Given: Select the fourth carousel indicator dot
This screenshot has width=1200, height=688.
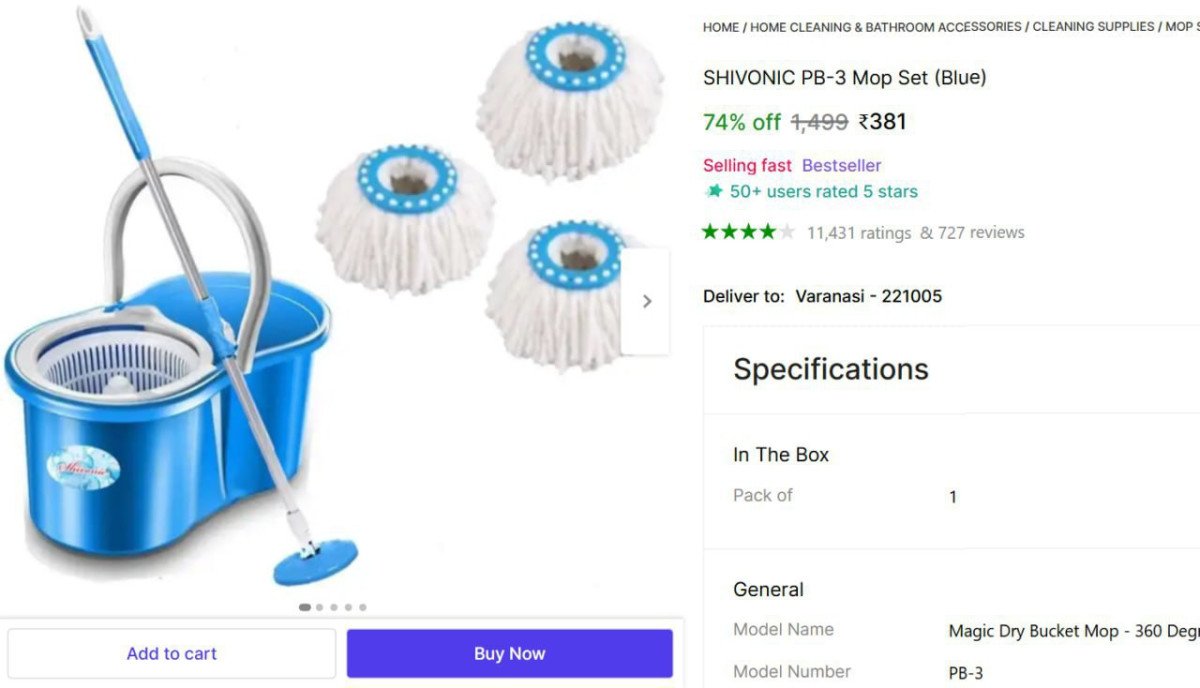Looking at the screenshot, I should 348,607.
